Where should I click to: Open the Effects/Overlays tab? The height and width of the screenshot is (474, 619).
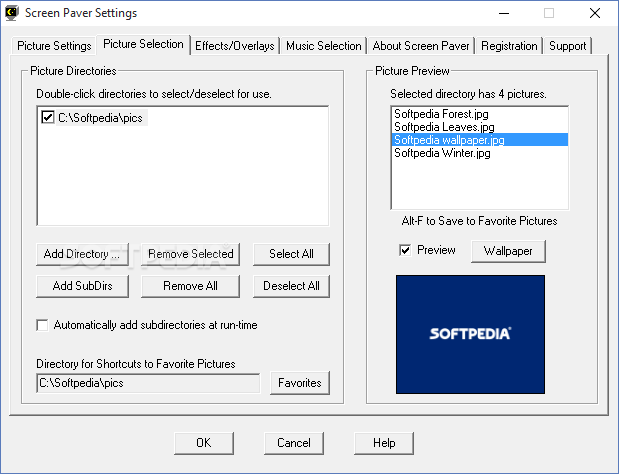[235, 46]
